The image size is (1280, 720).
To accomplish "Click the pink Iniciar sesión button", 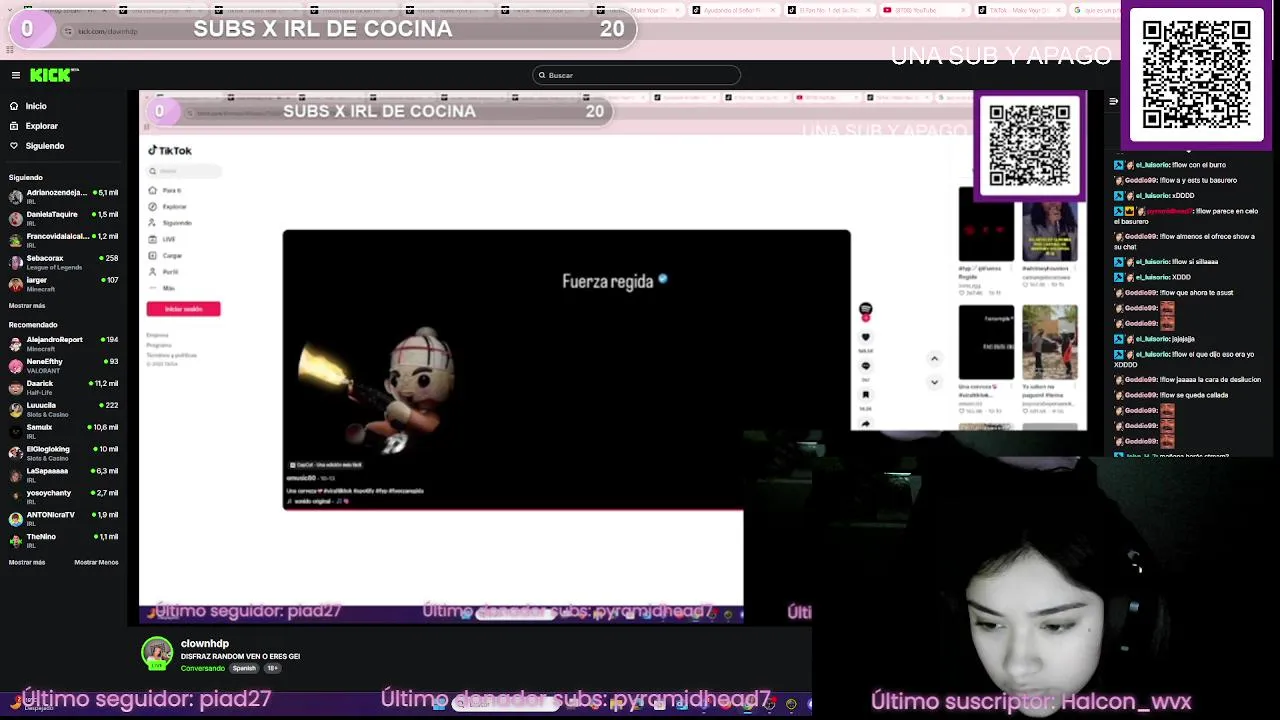I will (x=183, y=309).
